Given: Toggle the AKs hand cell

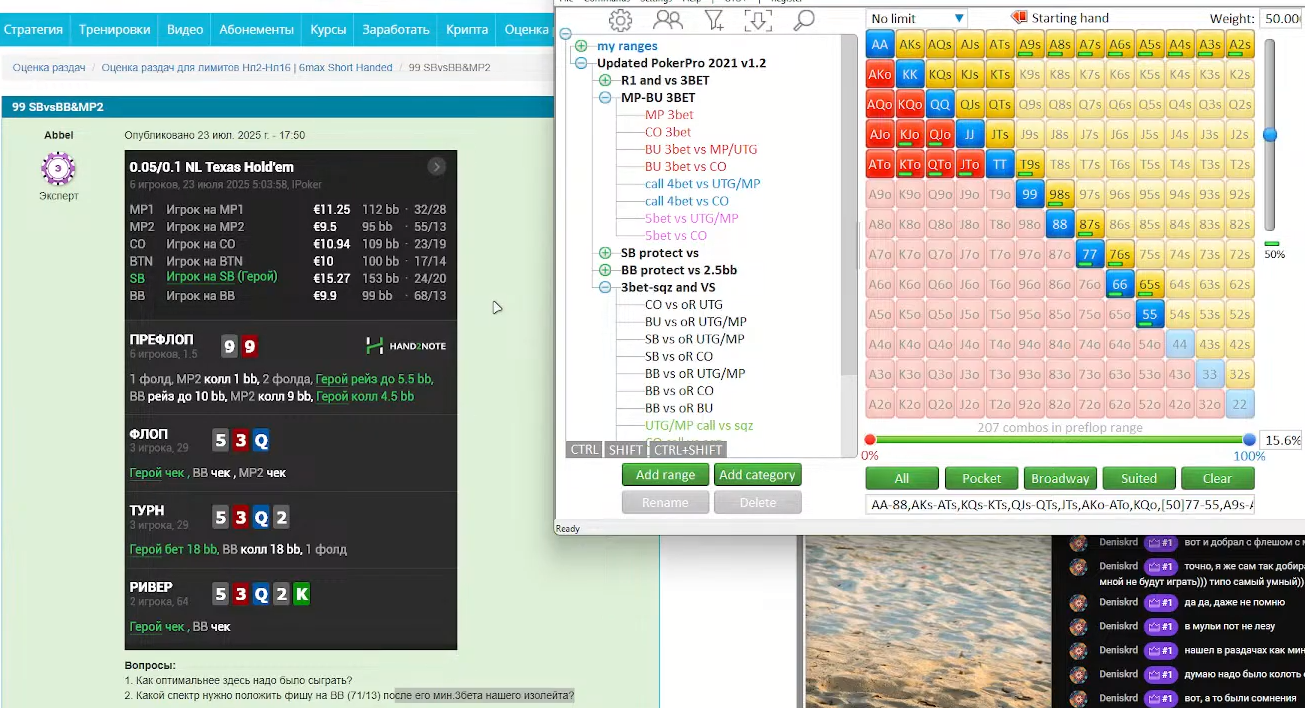Looking at the screenshot, I should click(910, 45).
